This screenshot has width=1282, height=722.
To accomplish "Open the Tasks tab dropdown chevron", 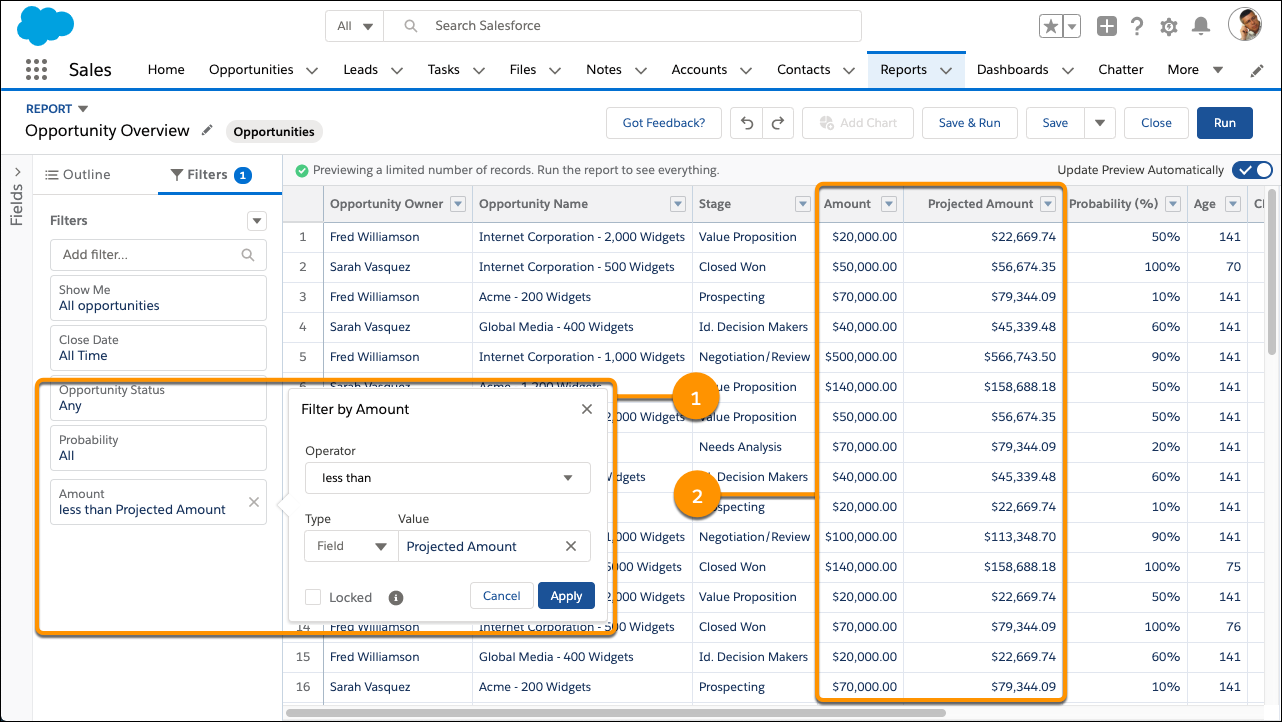I will tap(478, 70).
